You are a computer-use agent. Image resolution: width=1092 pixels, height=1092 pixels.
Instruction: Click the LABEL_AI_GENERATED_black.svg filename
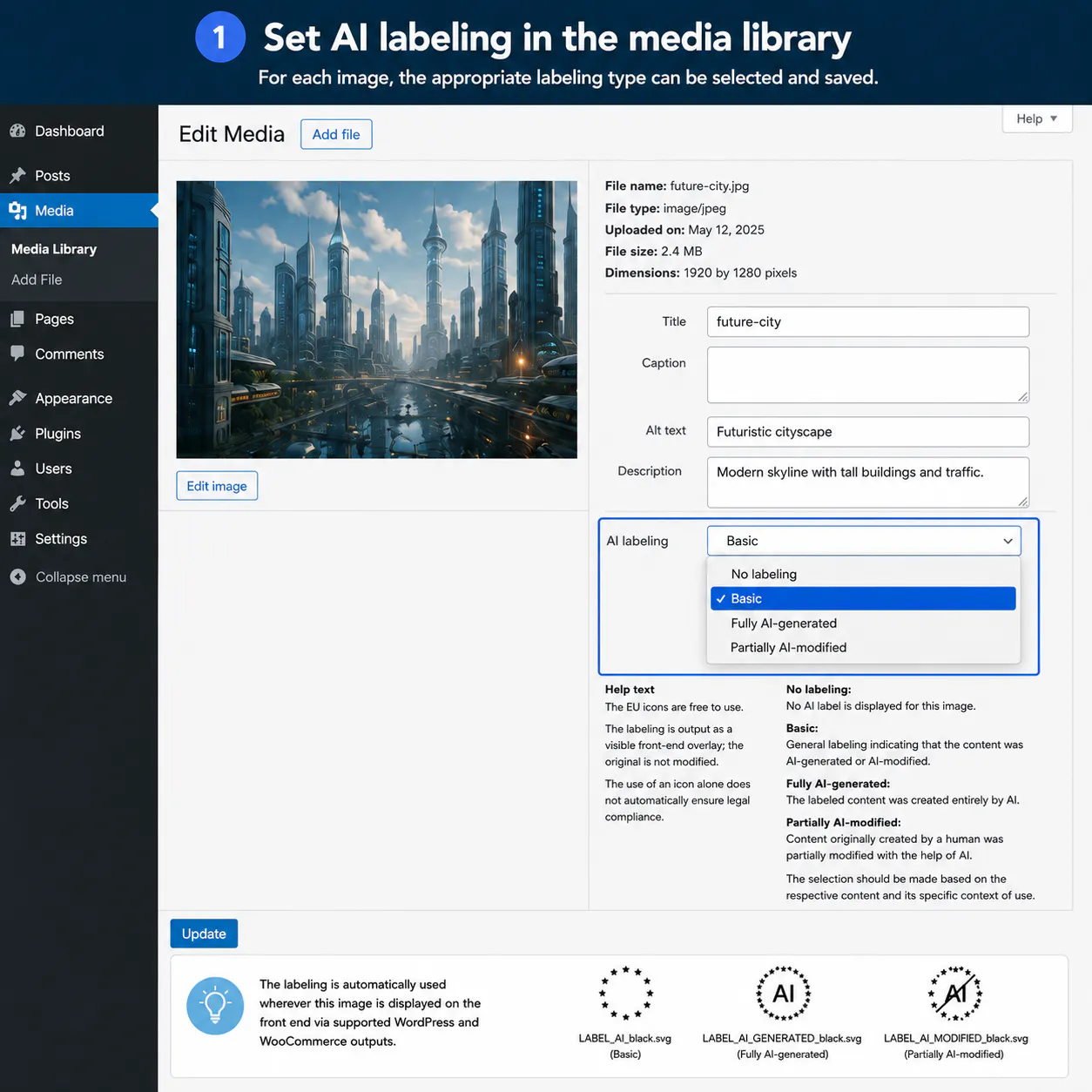[782, 1038]
